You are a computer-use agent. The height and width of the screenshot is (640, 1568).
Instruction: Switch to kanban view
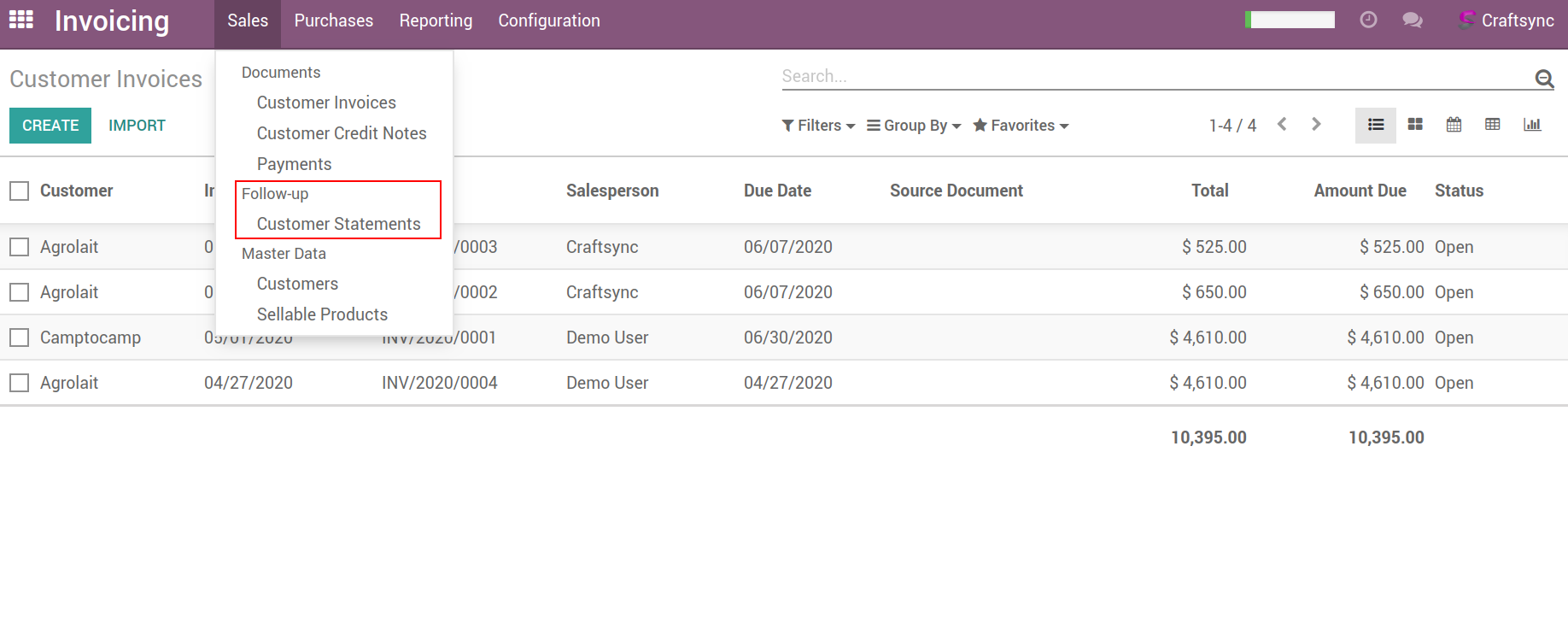(1415, 125)
